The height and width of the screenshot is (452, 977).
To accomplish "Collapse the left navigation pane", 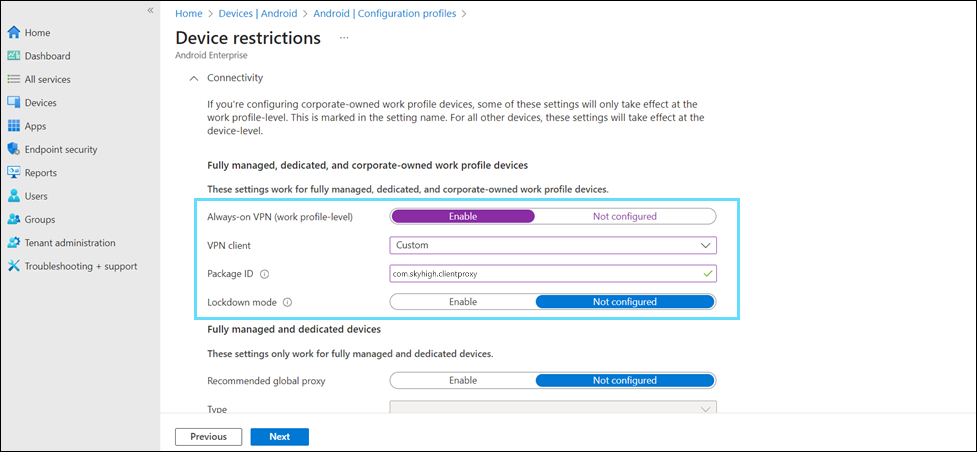I will 150,10.
